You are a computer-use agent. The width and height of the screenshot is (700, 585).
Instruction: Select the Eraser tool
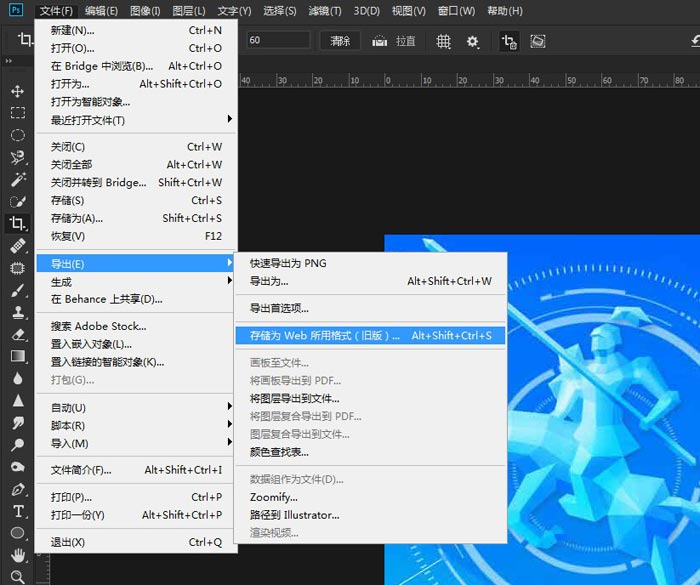tap(18, 334)
